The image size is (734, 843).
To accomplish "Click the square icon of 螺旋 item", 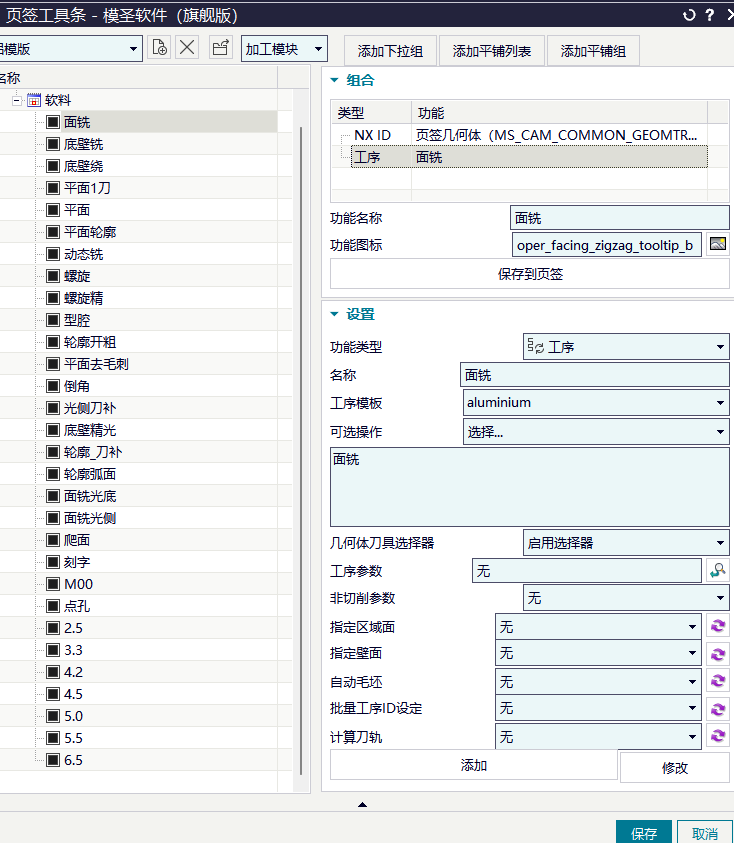I will click(x=53, y=276).
